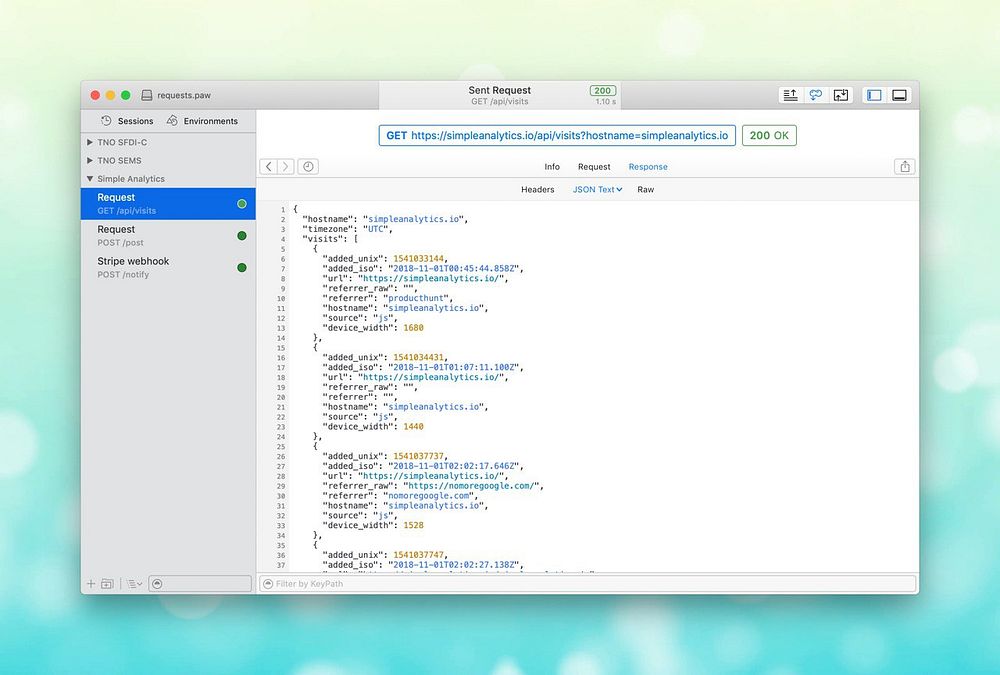The height and width of the screenshot is (675, 1000).
Task: Open the JSON Text format dropdown
Action: [x=597, y=189]
